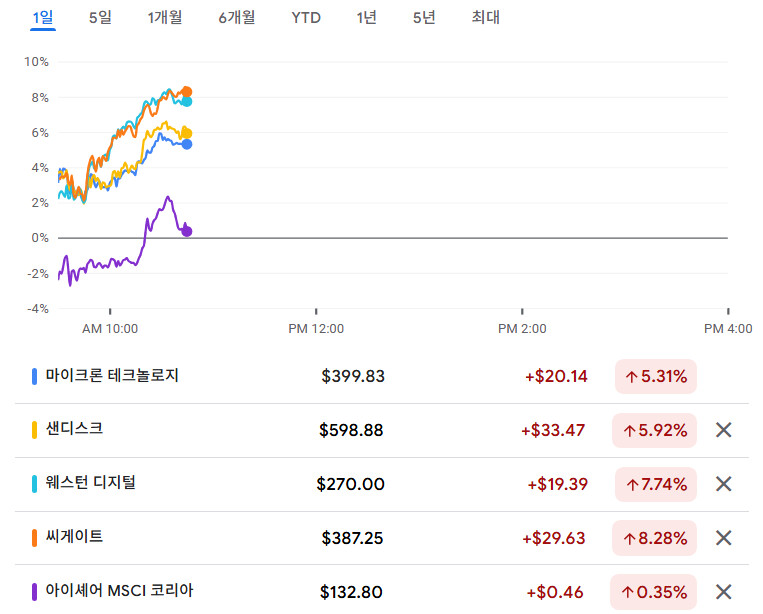Remove 샌디스크 with its X icon
The width and height of the screenshot is (763, 614).
[x=724, y=431]
